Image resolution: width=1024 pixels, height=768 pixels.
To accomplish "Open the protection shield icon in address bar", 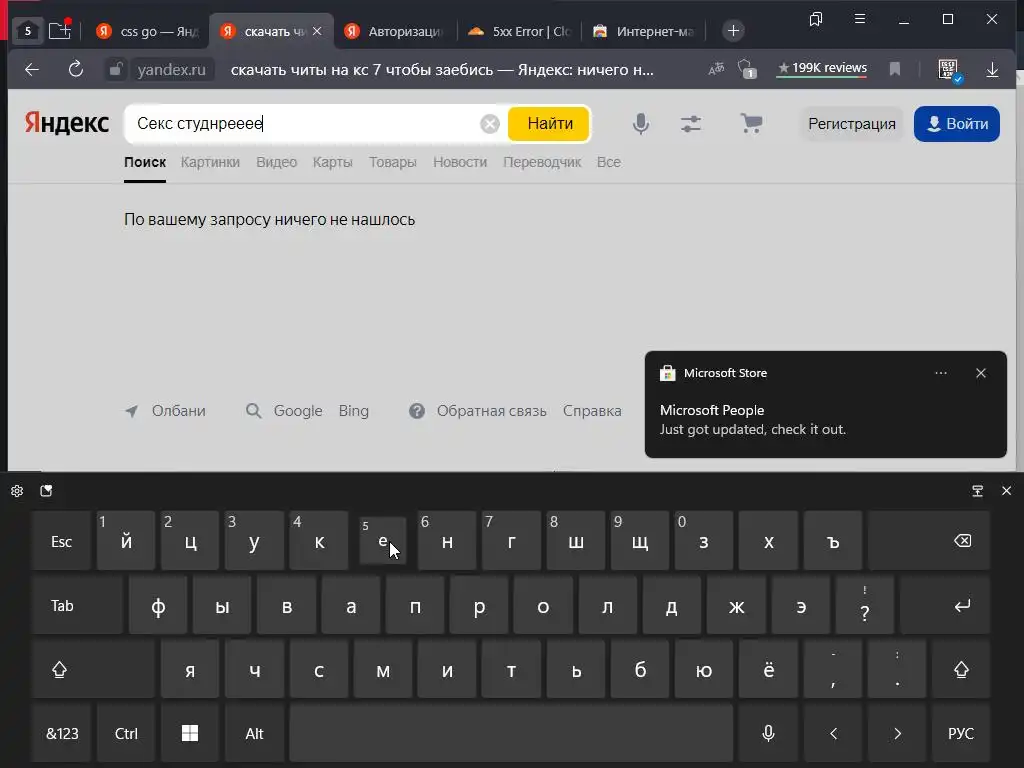I will coord(746,69).
